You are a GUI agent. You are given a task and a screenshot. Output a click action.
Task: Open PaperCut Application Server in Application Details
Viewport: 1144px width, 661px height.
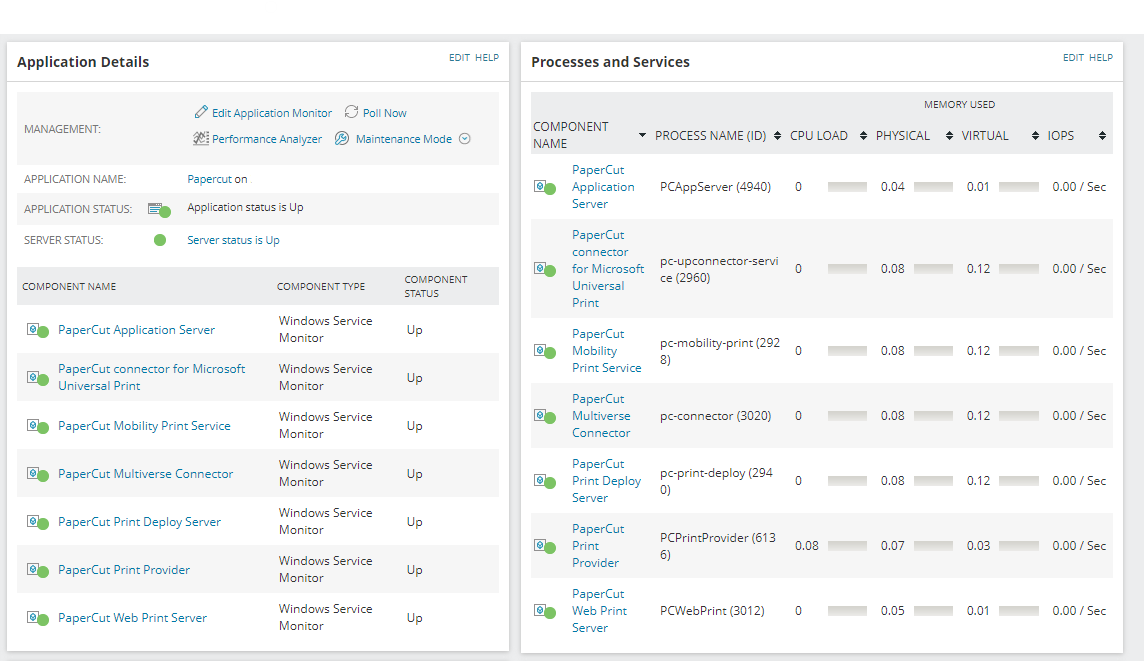tap(136, 330)
